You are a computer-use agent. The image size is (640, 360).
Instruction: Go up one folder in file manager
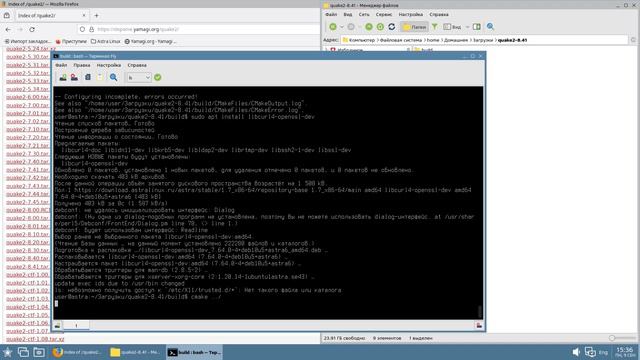pyautogui.click(x=369, y=27)
